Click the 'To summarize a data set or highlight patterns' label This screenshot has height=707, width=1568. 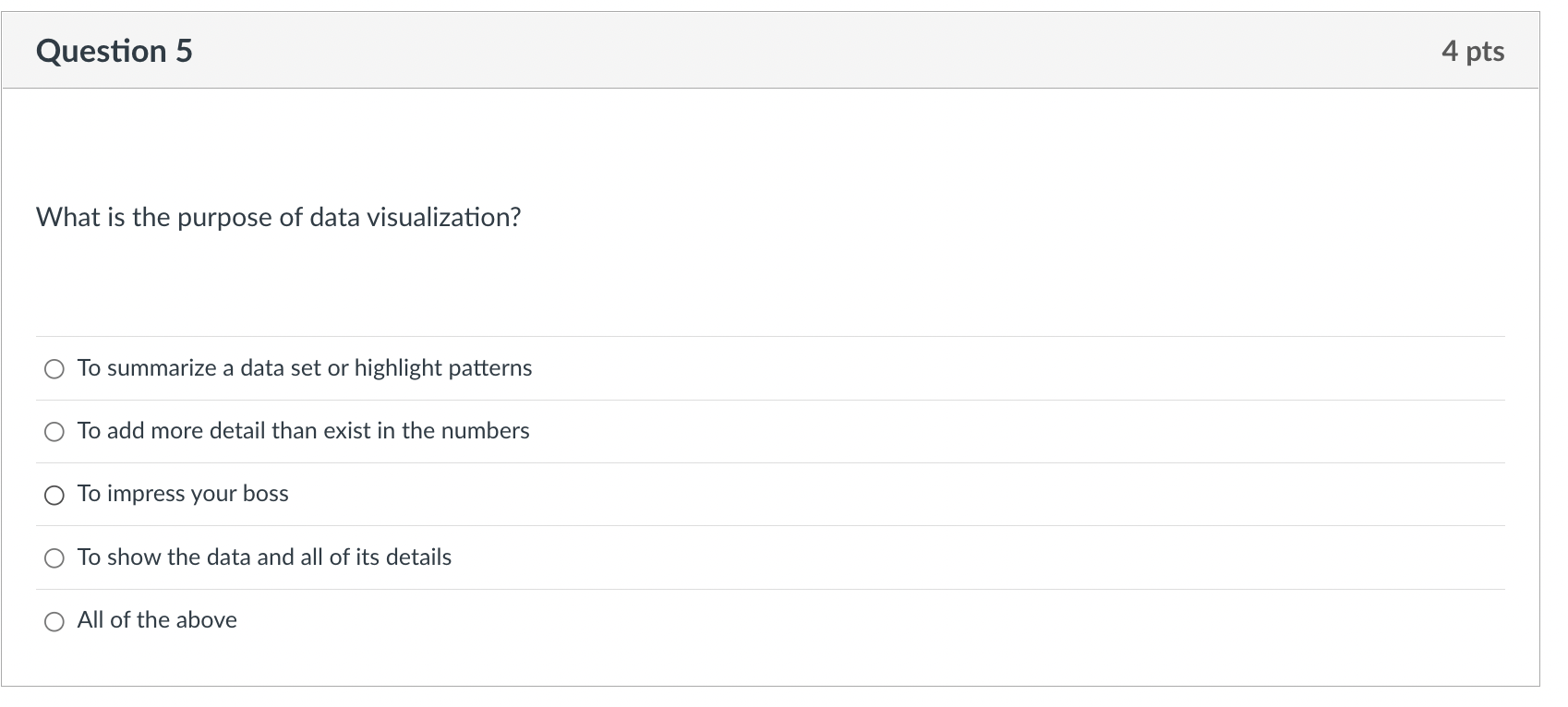304,368
